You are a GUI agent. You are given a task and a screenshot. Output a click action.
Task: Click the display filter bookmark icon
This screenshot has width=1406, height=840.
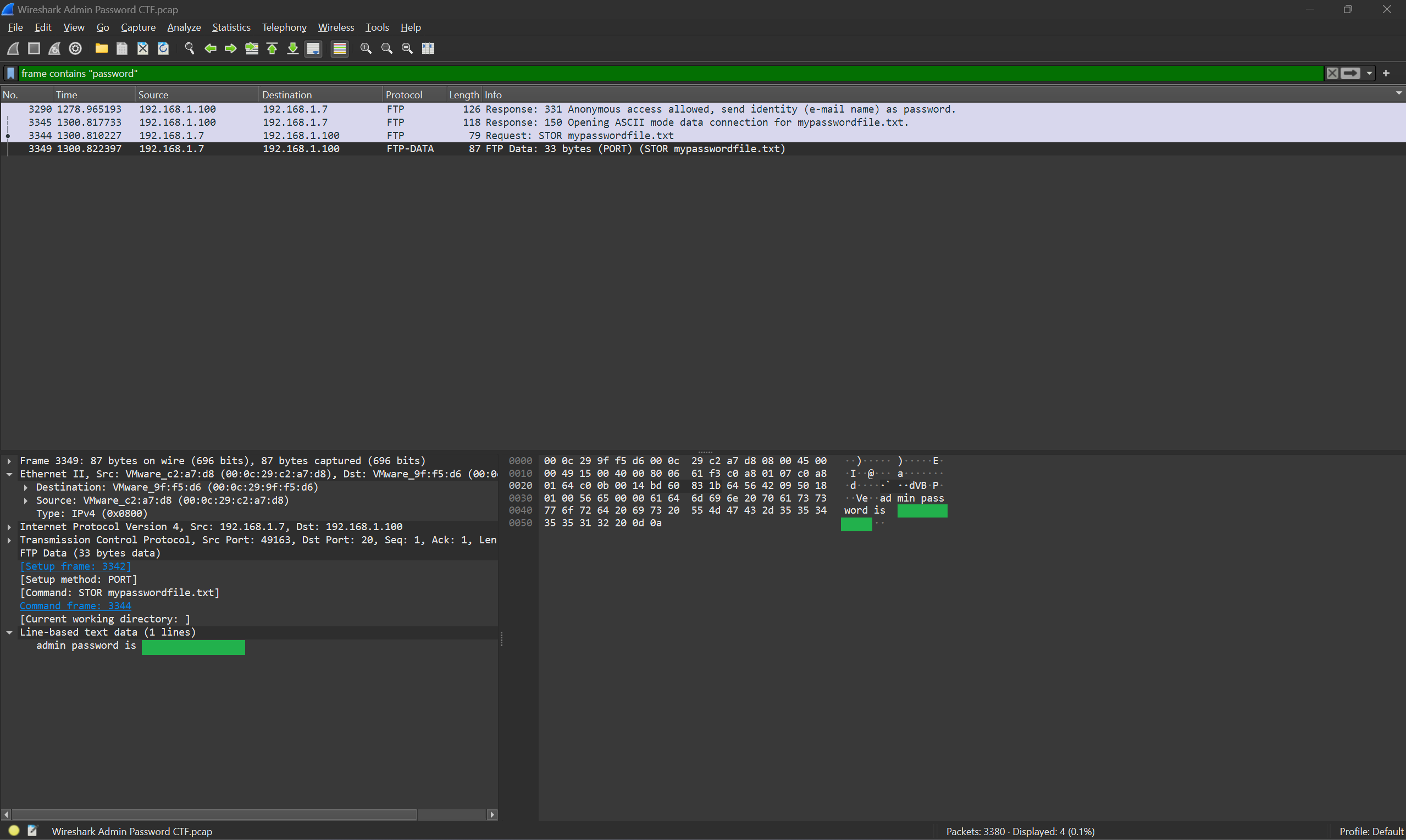point(11,73)
